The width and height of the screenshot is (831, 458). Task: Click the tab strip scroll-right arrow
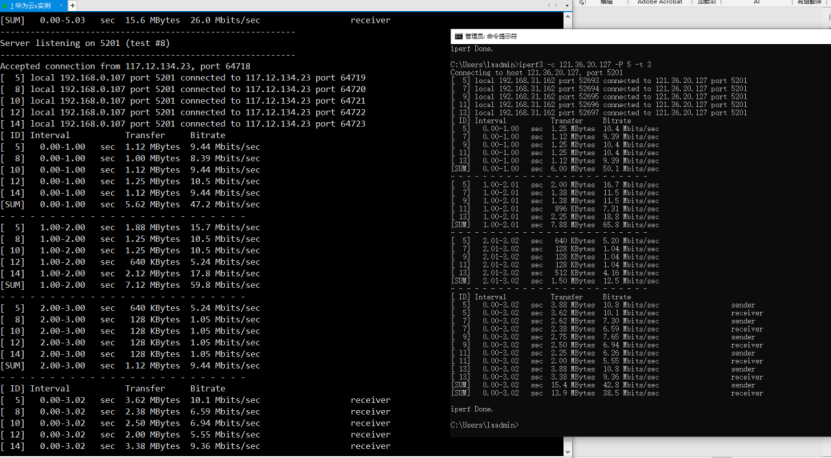[x=556, y=5]
